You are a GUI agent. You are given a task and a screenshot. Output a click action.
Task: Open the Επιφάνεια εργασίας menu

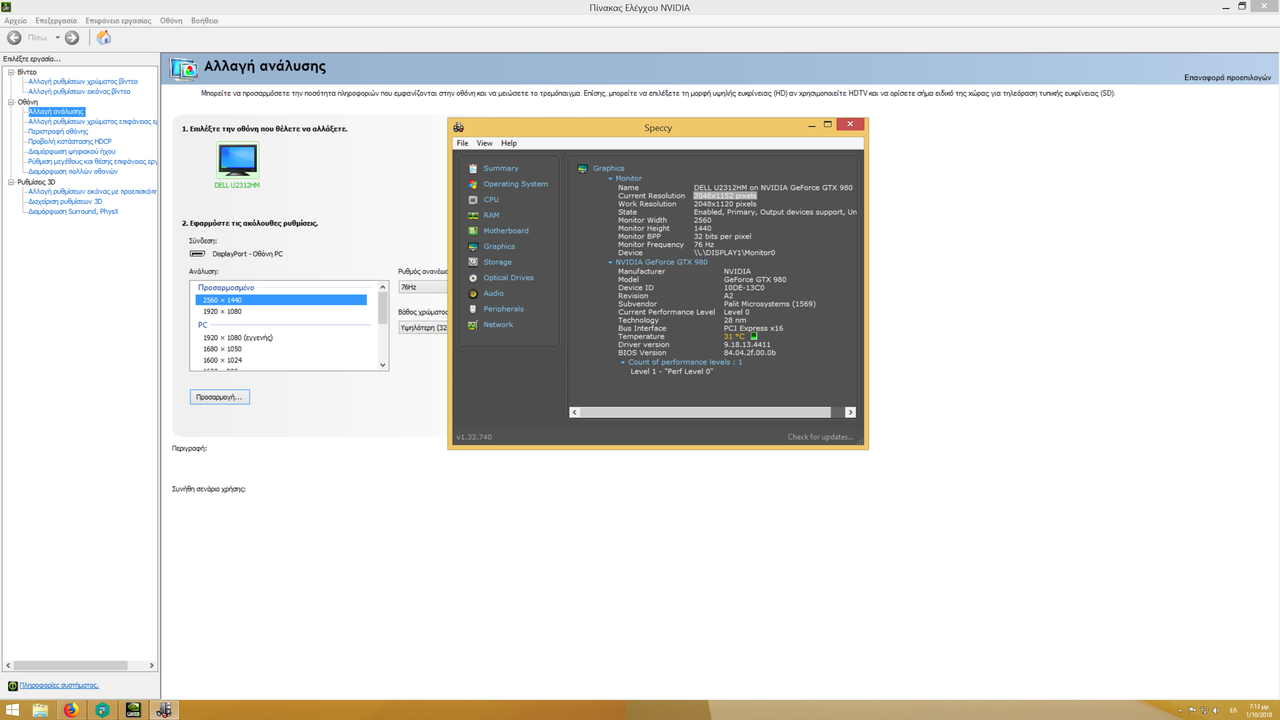point(118,20)
